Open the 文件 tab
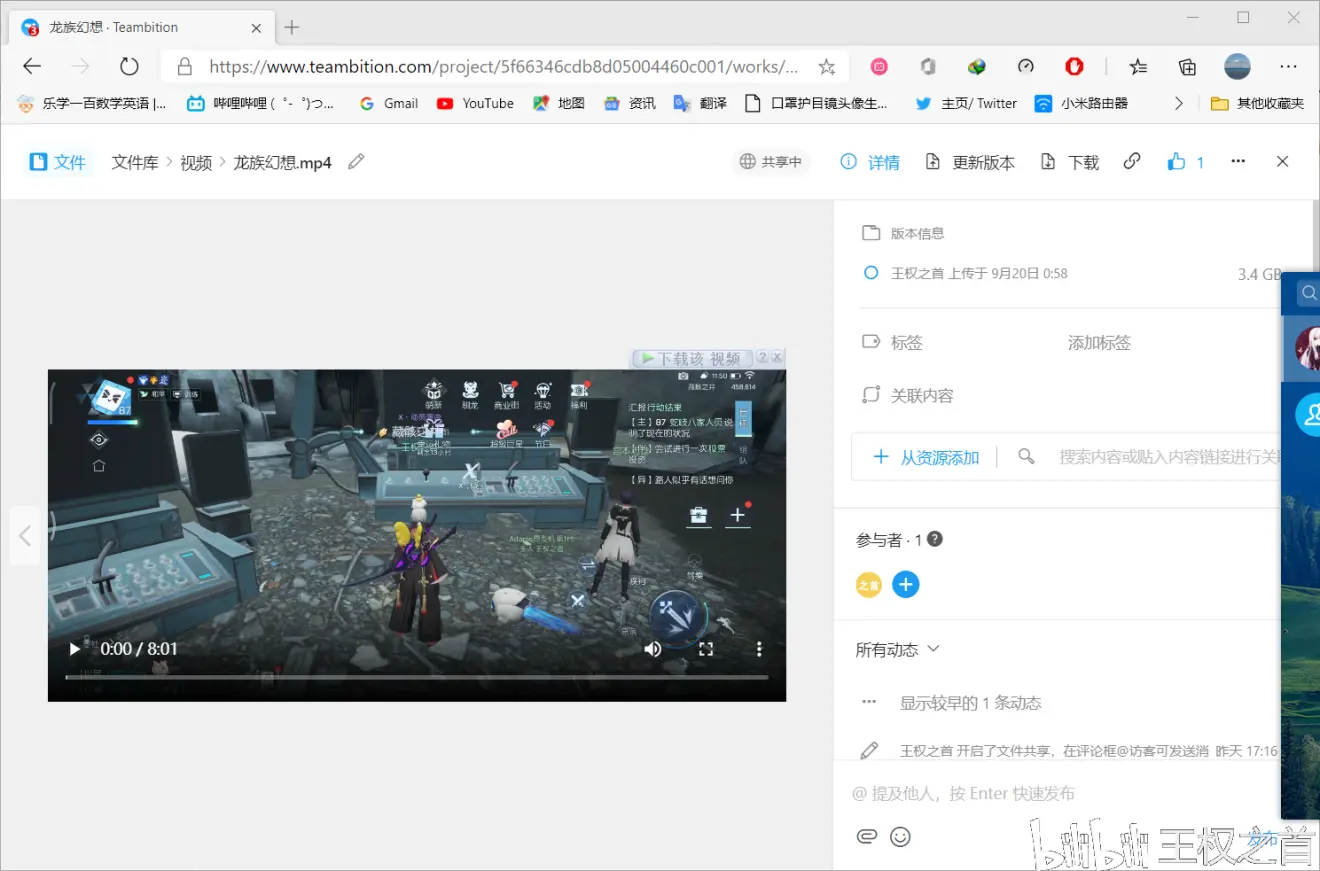Screen dimensions: 1320x871 pyautogui.click(x=58, y=162)
